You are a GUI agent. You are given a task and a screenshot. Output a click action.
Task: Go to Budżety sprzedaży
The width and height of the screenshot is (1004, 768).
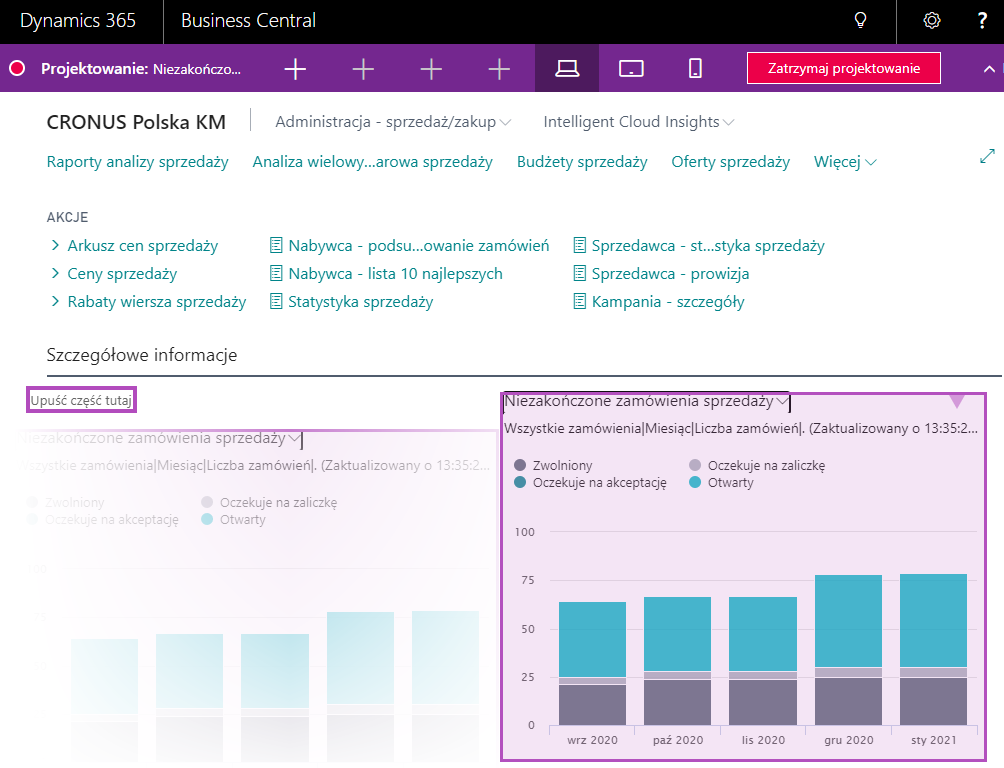[x=582, y=162]
